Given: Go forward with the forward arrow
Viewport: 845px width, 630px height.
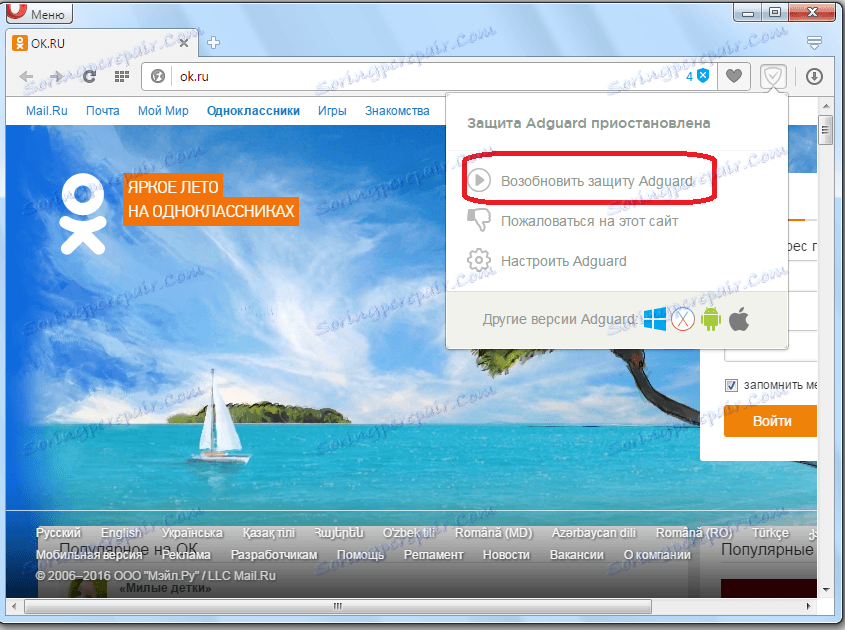Looking at the screenshot, I should point(57,77).
